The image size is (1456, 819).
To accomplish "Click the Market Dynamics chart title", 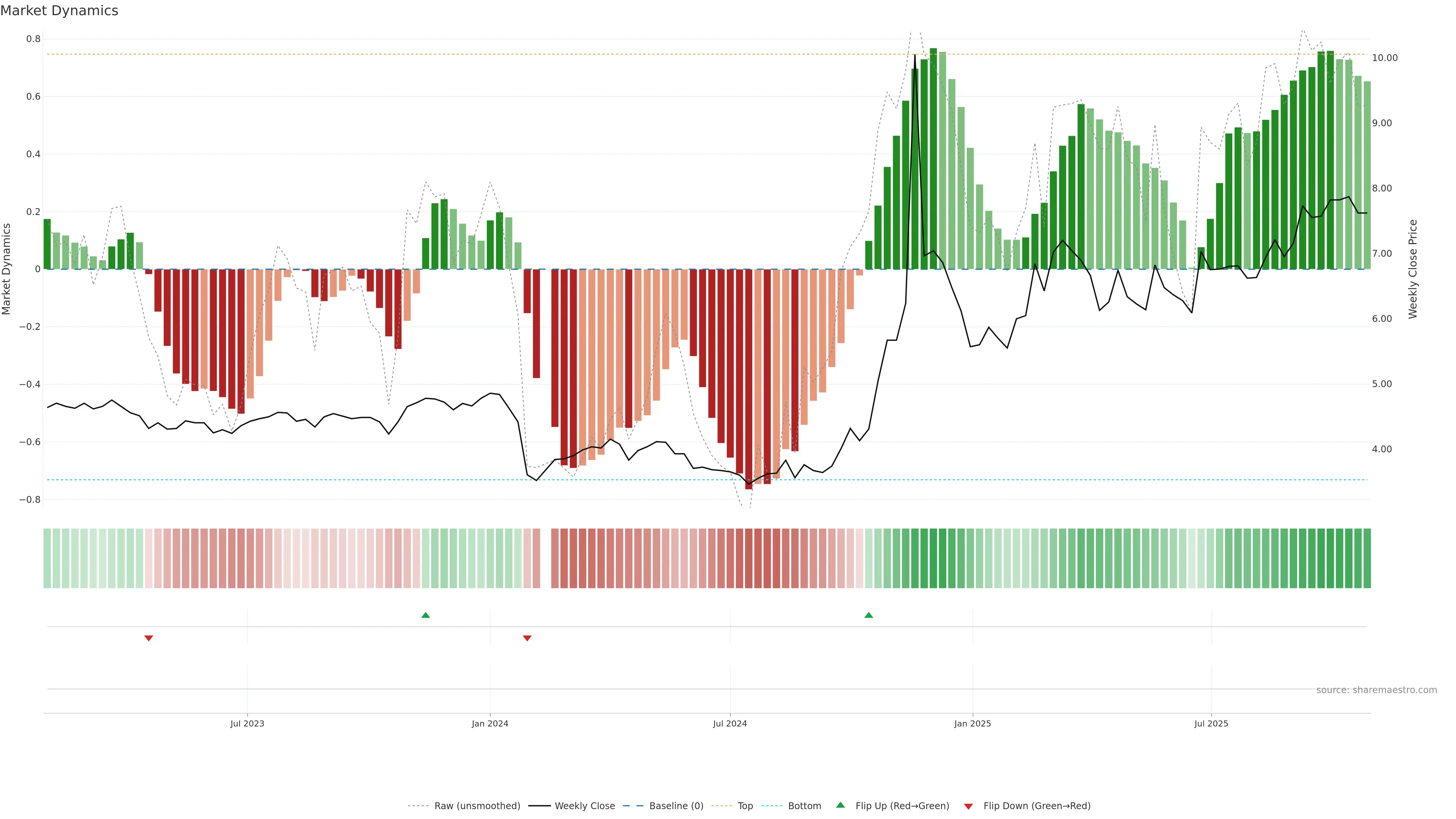I will point(60,11).
